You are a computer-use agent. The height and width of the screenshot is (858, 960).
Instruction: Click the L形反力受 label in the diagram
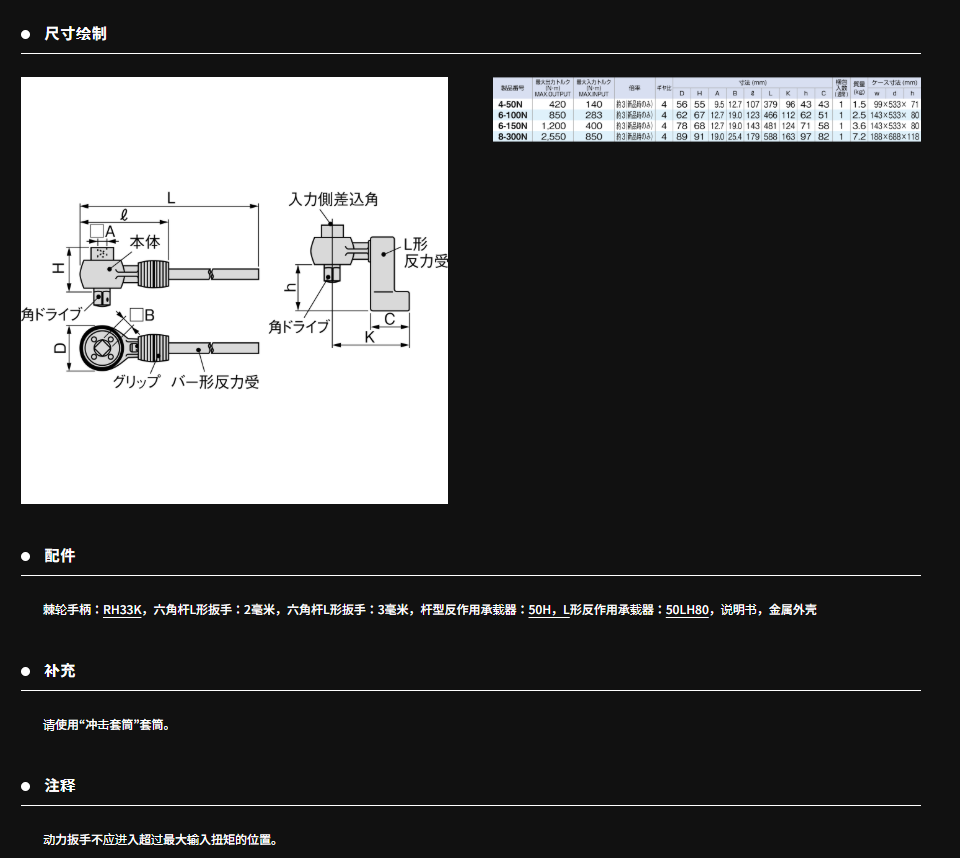(425, 253)
